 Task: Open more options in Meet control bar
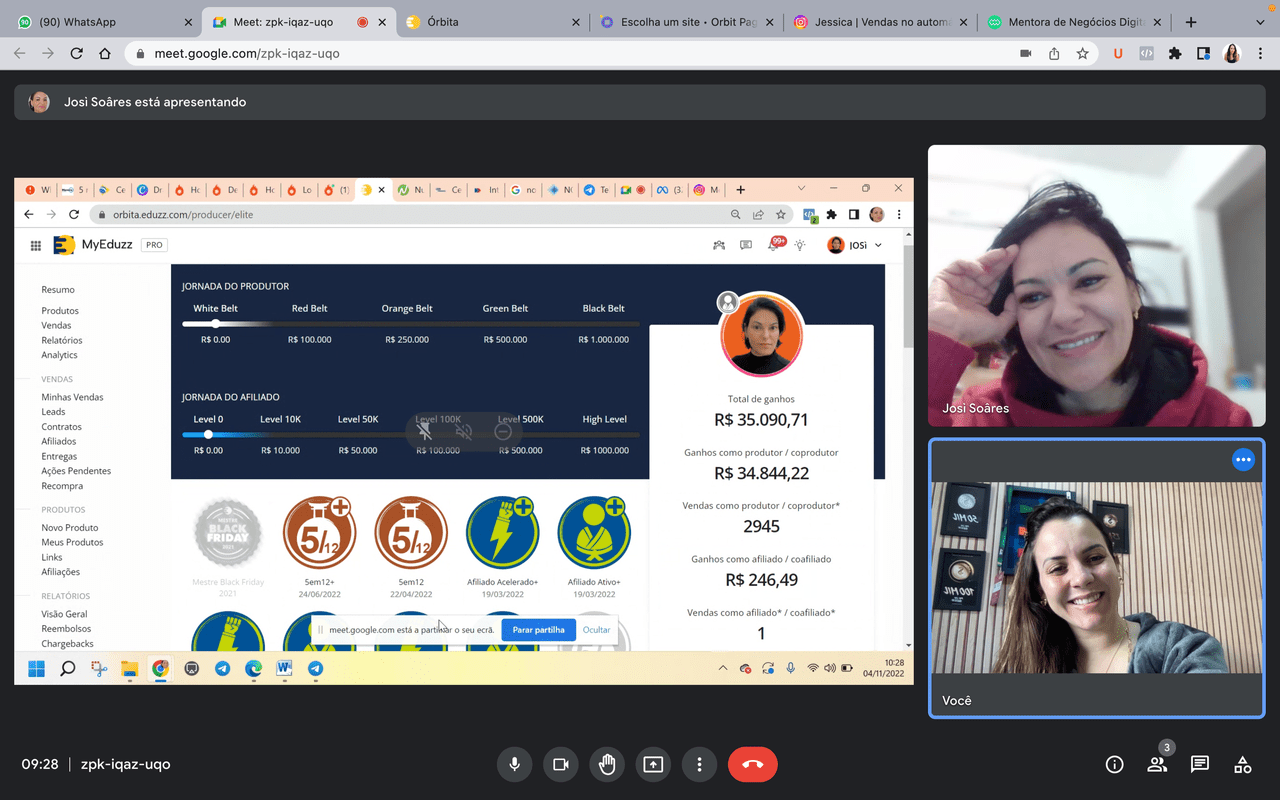[x=699, y=764]
